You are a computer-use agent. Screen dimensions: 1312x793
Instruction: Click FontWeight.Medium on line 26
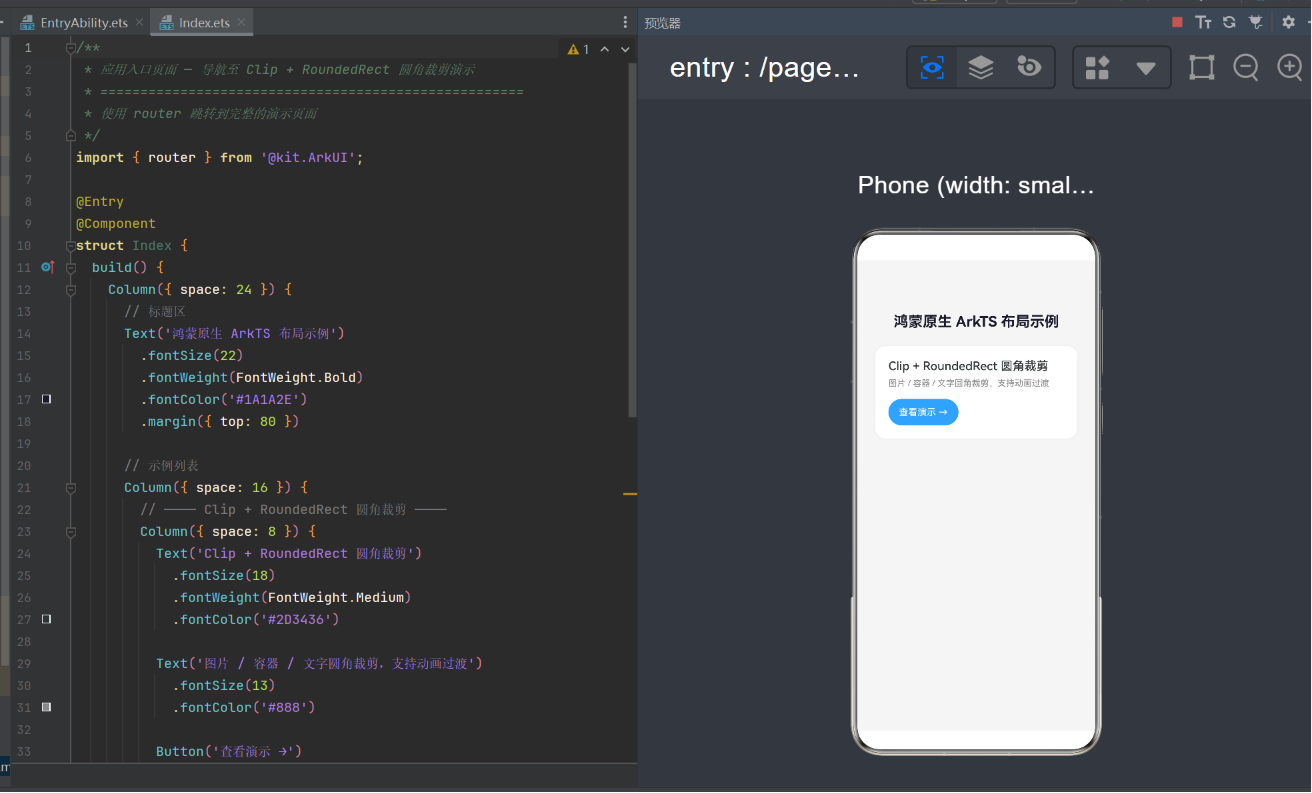[x=335, y=598]
